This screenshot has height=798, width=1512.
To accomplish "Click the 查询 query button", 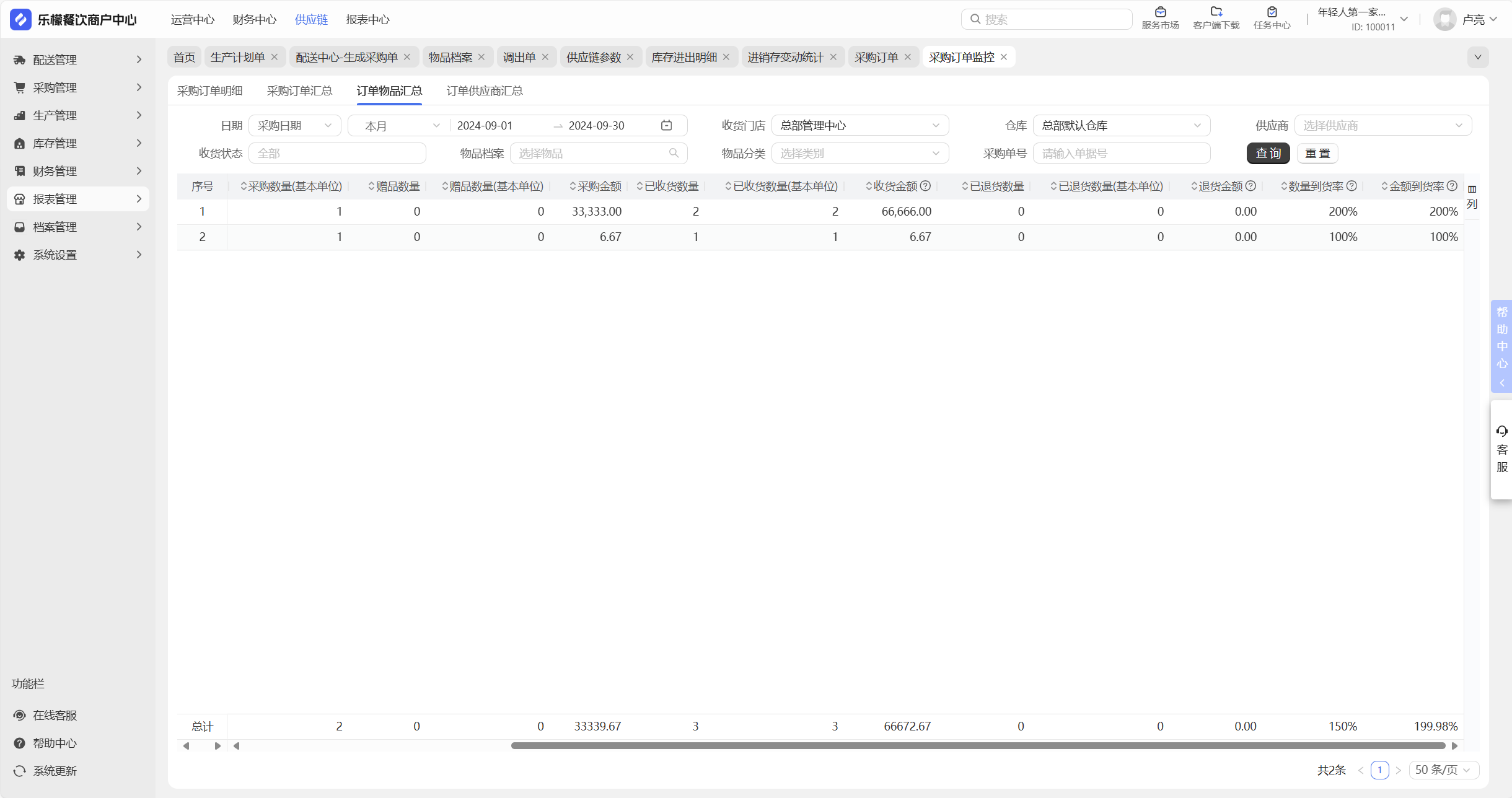I will [1268, 153].
